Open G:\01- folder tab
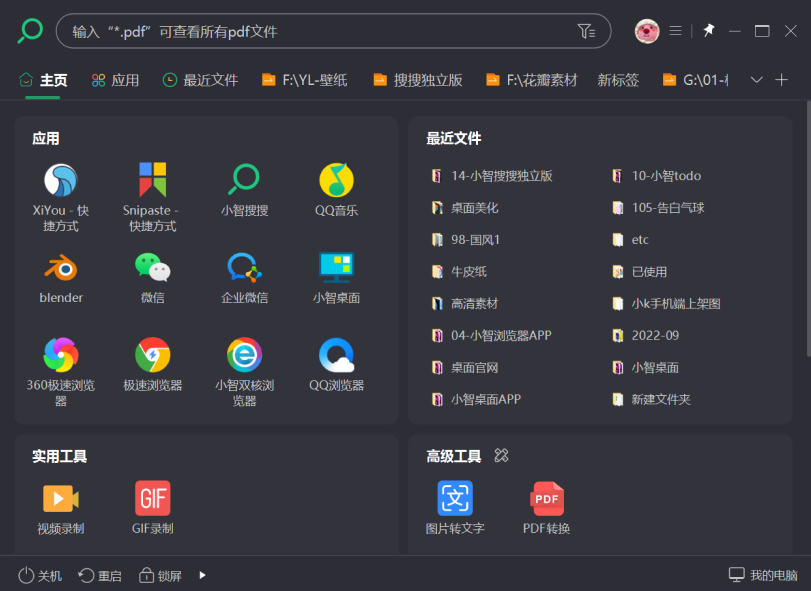 click(x=695, y=80)
